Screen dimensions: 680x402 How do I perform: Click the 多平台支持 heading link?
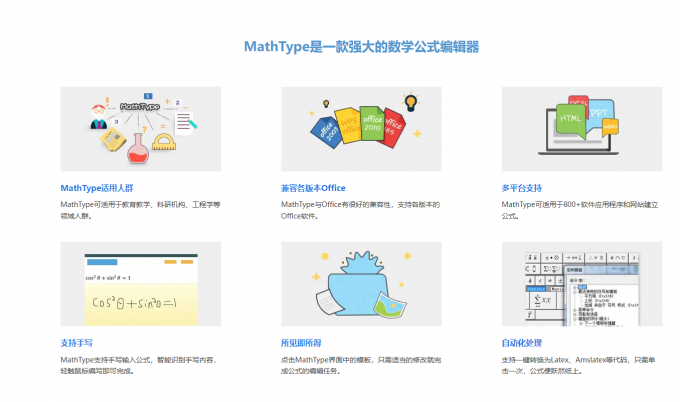coord(522,188)
